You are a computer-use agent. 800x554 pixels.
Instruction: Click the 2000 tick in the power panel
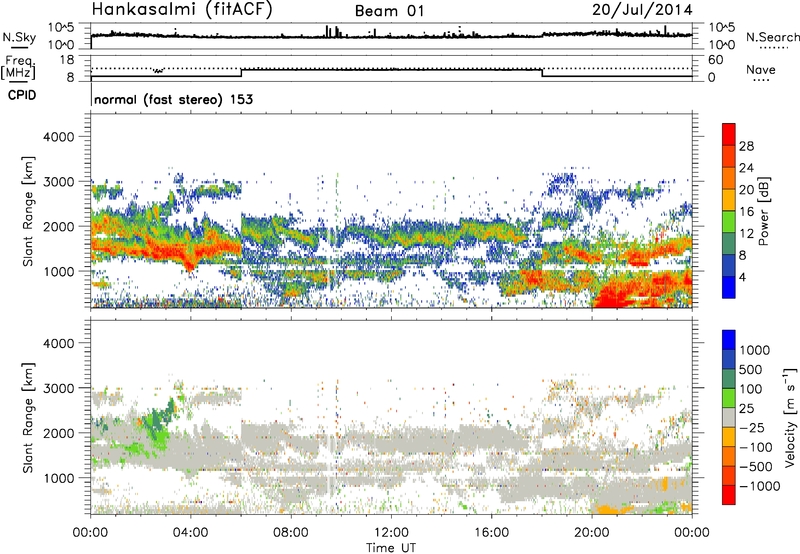tap(59, 226)
